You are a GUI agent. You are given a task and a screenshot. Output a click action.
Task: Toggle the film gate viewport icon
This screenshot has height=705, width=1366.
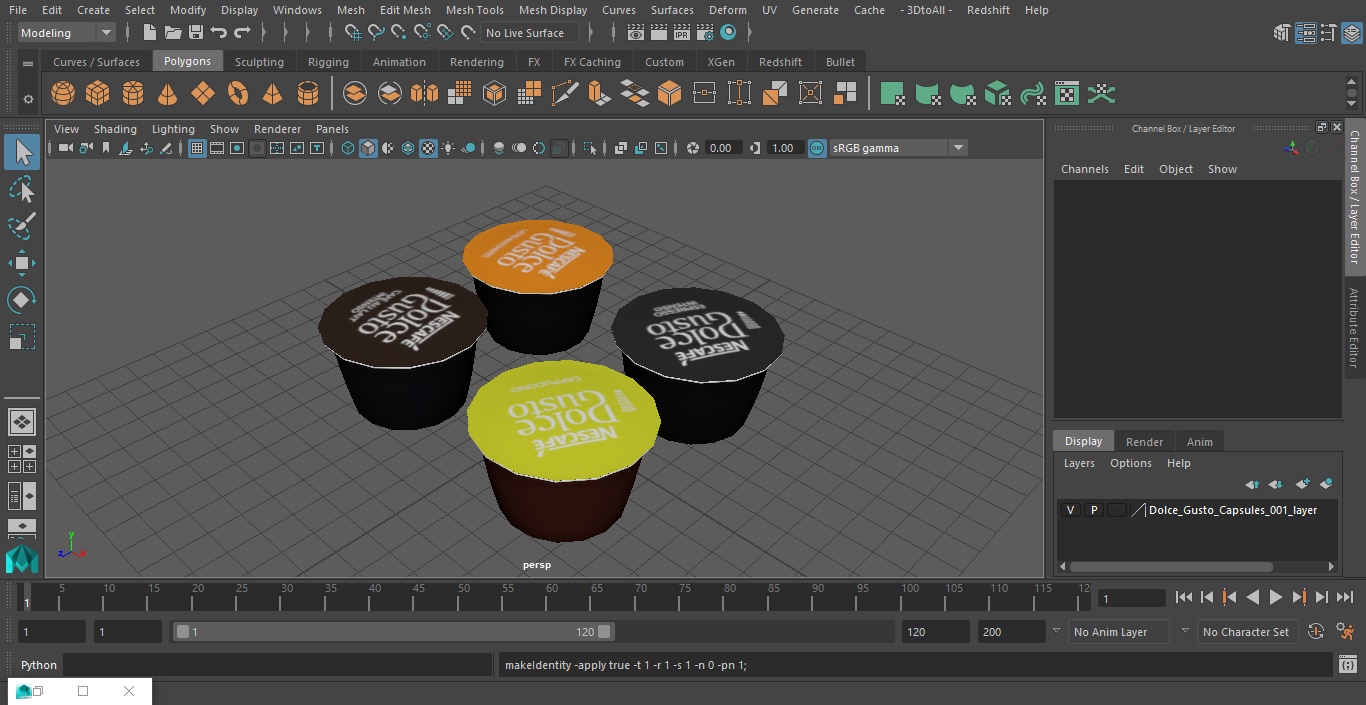coord(217,148)
